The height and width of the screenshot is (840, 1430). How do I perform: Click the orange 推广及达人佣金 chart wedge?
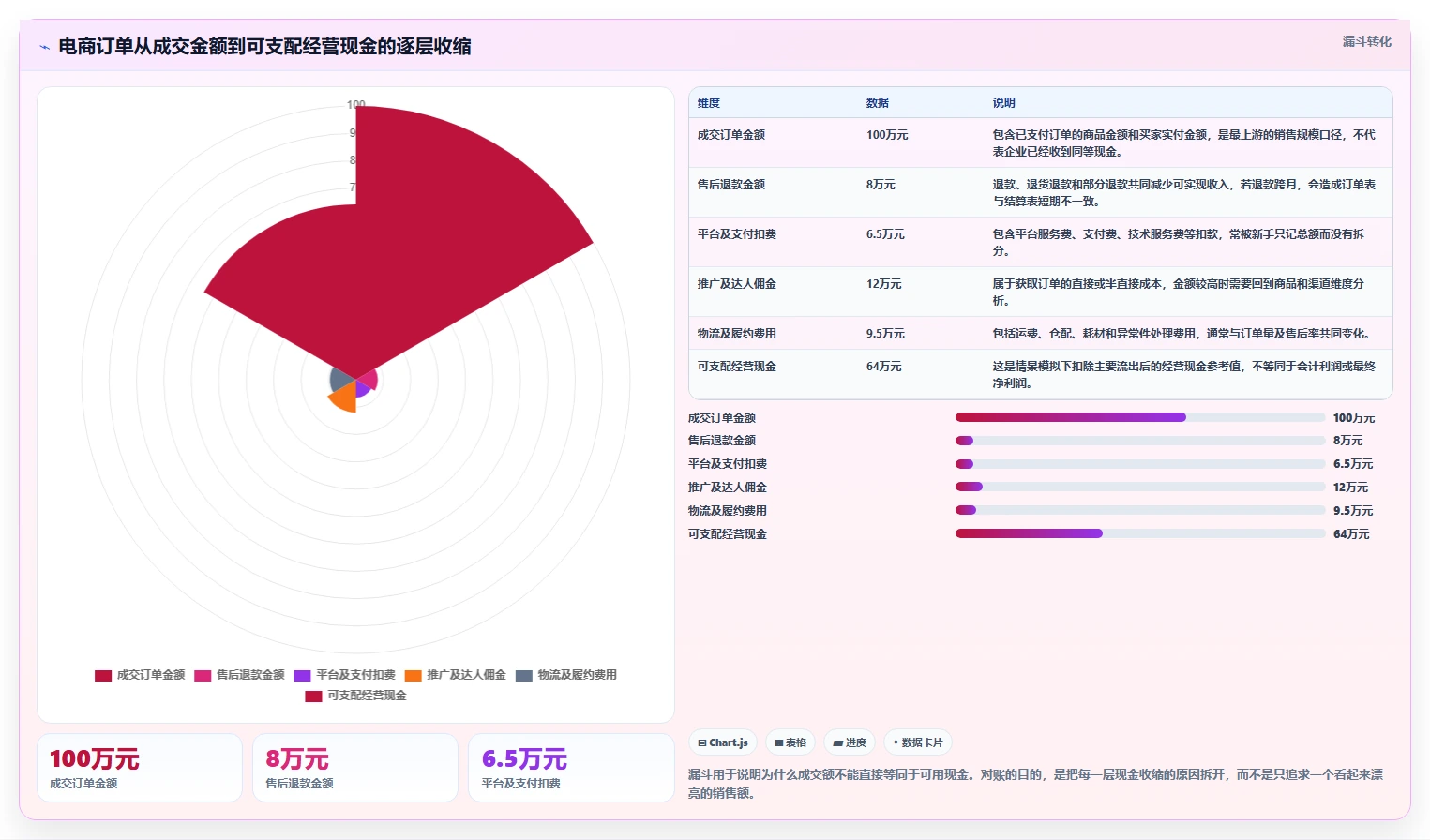(x=346, y=398)
